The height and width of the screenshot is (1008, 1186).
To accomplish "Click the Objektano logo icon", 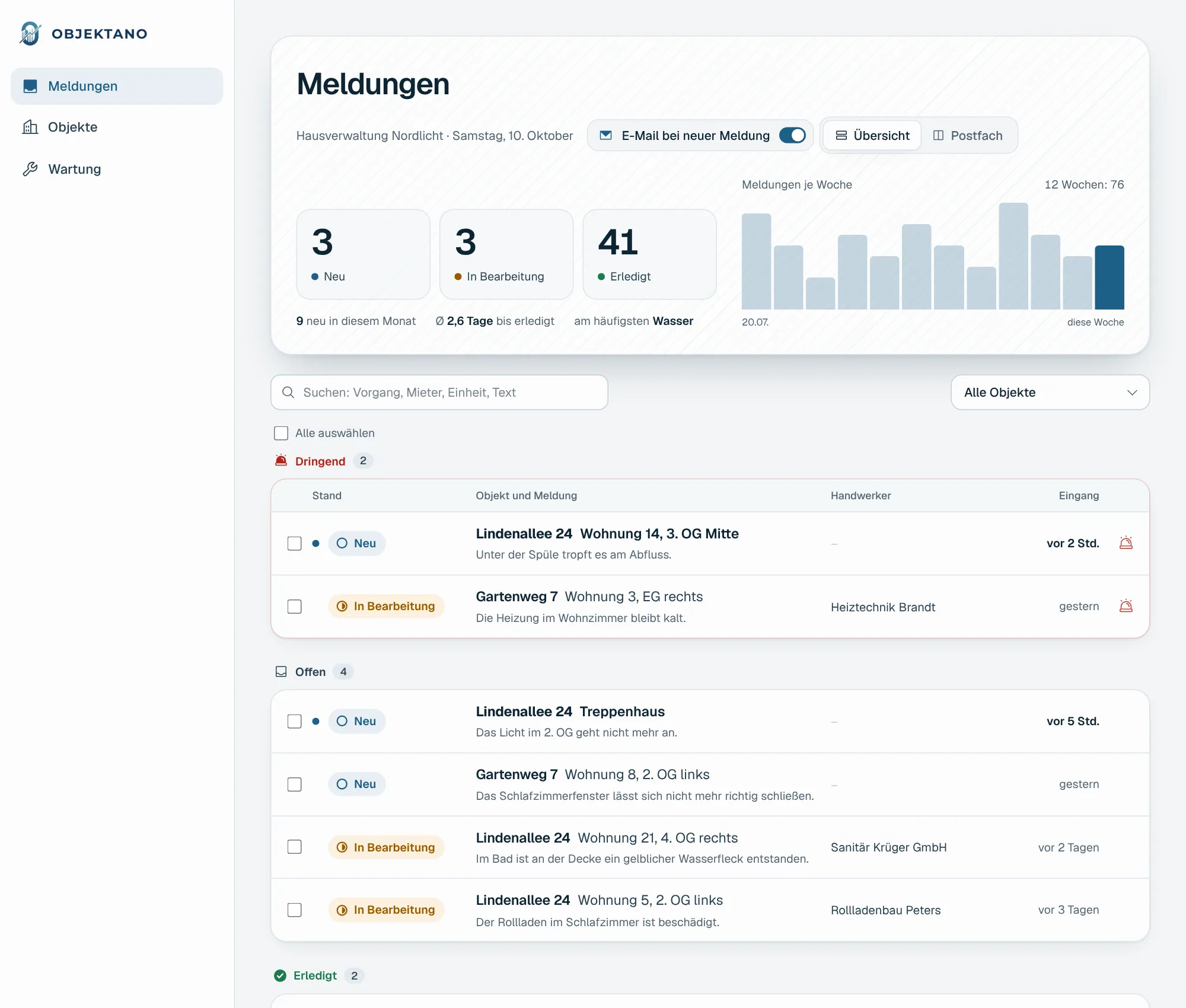I will [30, 33].
